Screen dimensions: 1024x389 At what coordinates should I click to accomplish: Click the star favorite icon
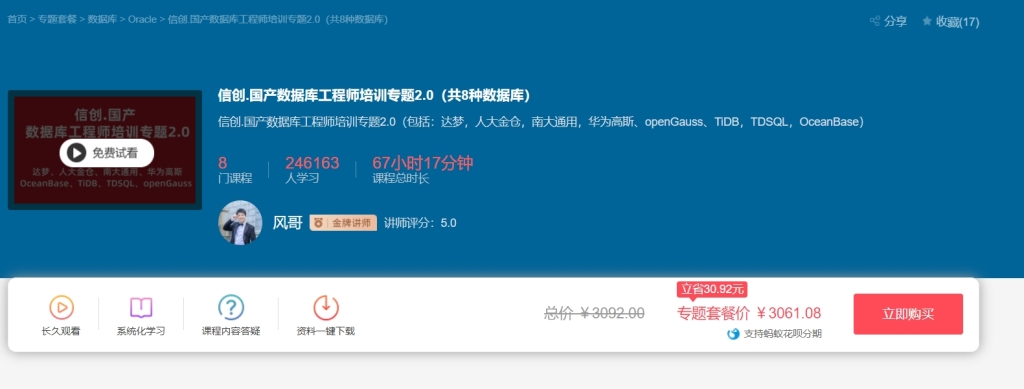point(927,21)
